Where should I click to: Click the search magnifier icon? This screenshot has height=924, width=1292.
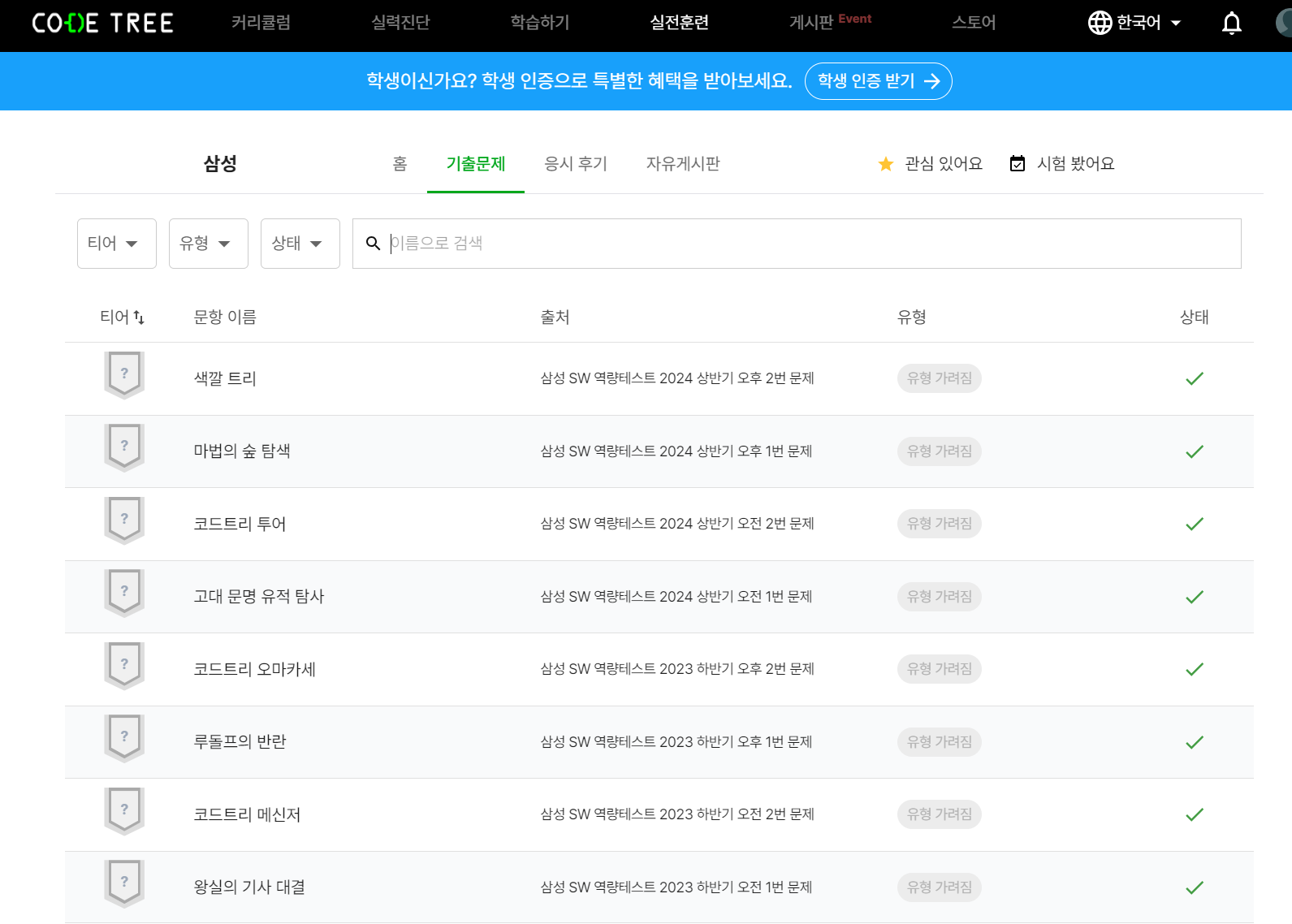point(373,243)
